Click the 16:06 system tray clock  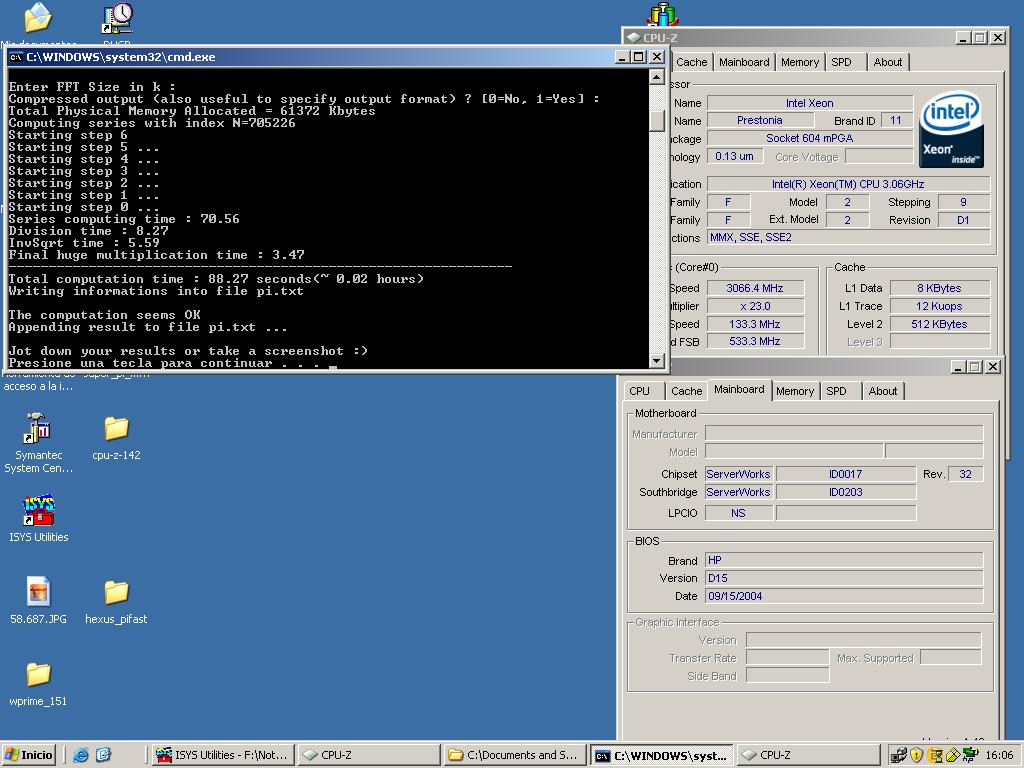tap(999, 755)
